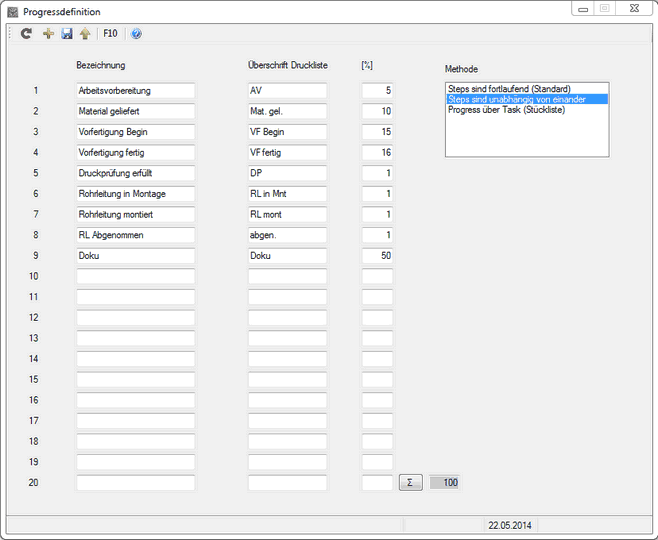Screen dimensions: 658x540
Task: Click the empty Bezeichnung field in row 10
Action: pyautogui.click(x=135, y=277)
